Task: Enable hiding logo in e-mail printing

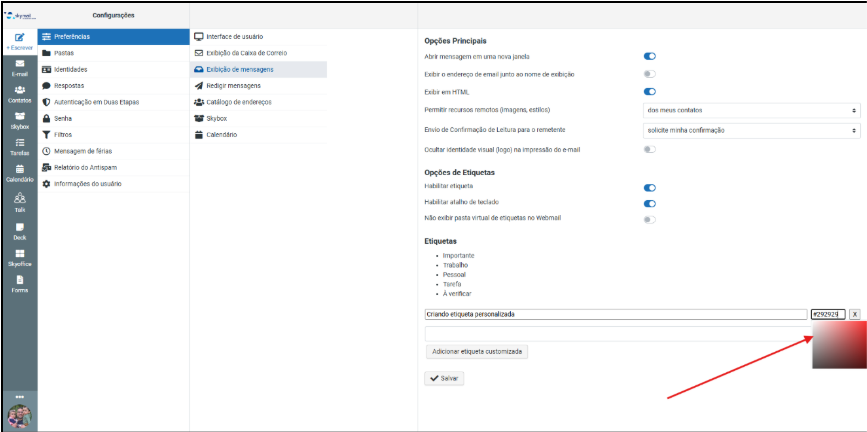Action: (650, 149)
